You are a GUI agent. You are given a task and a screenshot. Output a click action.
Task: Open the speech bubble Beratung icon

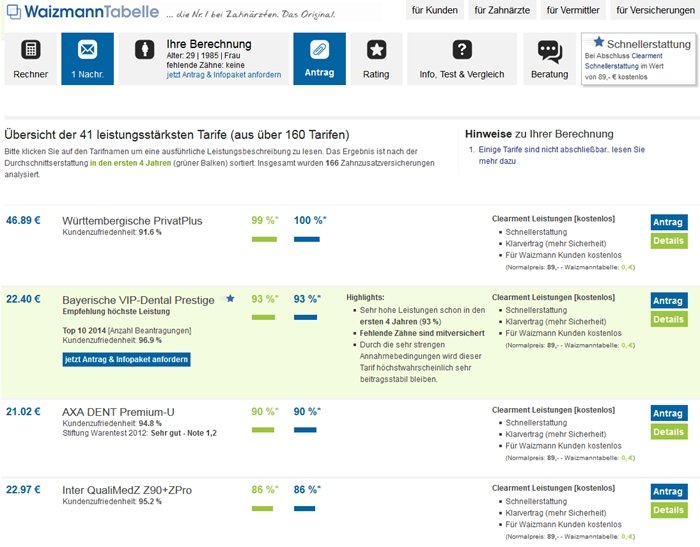point(550,51)
